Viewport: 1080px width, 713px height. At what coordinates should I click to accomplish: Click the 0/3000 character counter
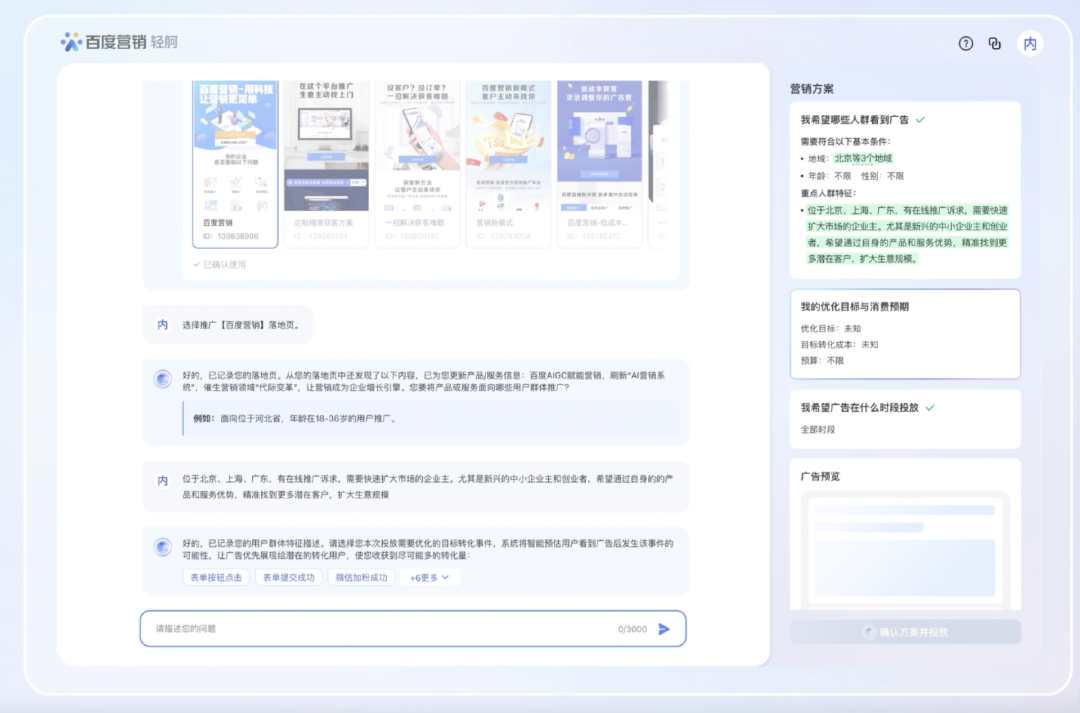(632, 629)
